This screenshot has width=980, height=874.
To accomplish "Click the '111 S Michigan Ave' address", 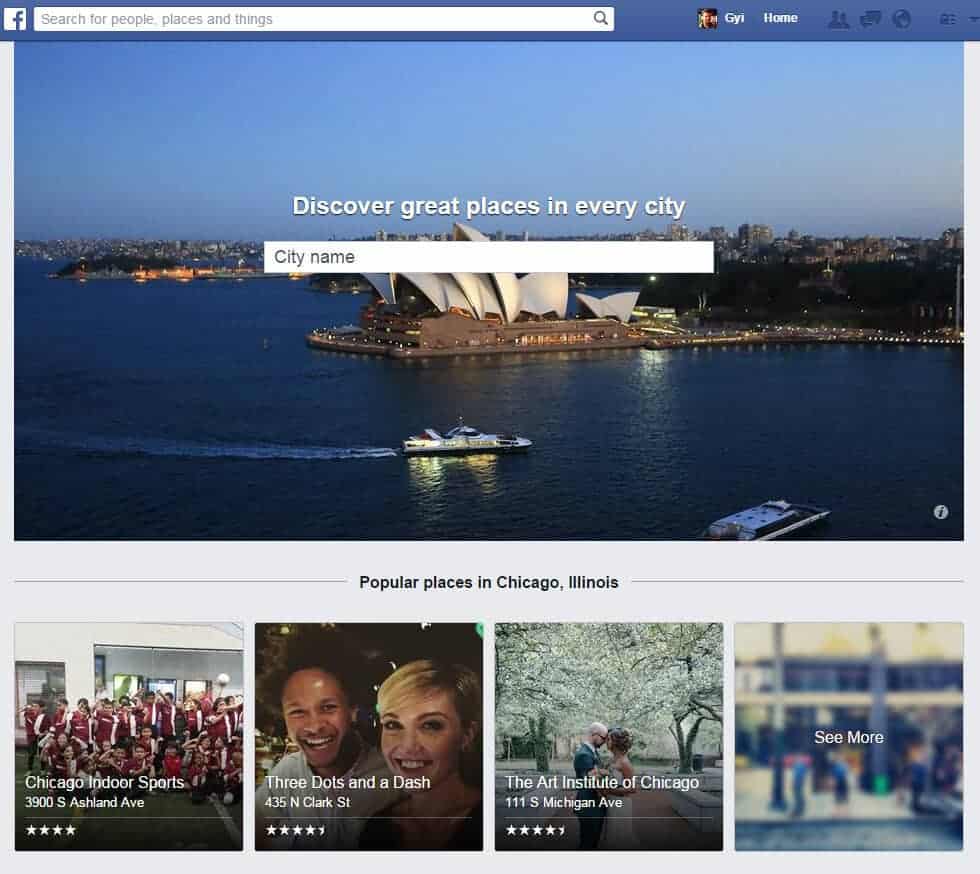I will point(564,802).
